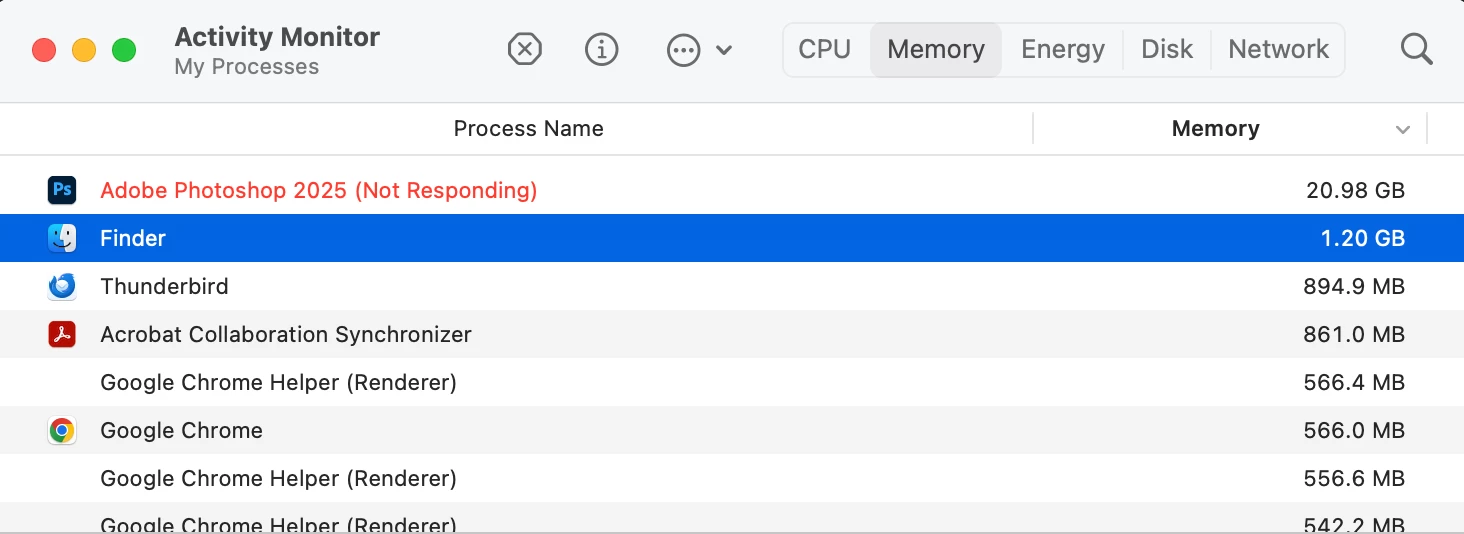Switch to the CPU tab

click(824, 49)
